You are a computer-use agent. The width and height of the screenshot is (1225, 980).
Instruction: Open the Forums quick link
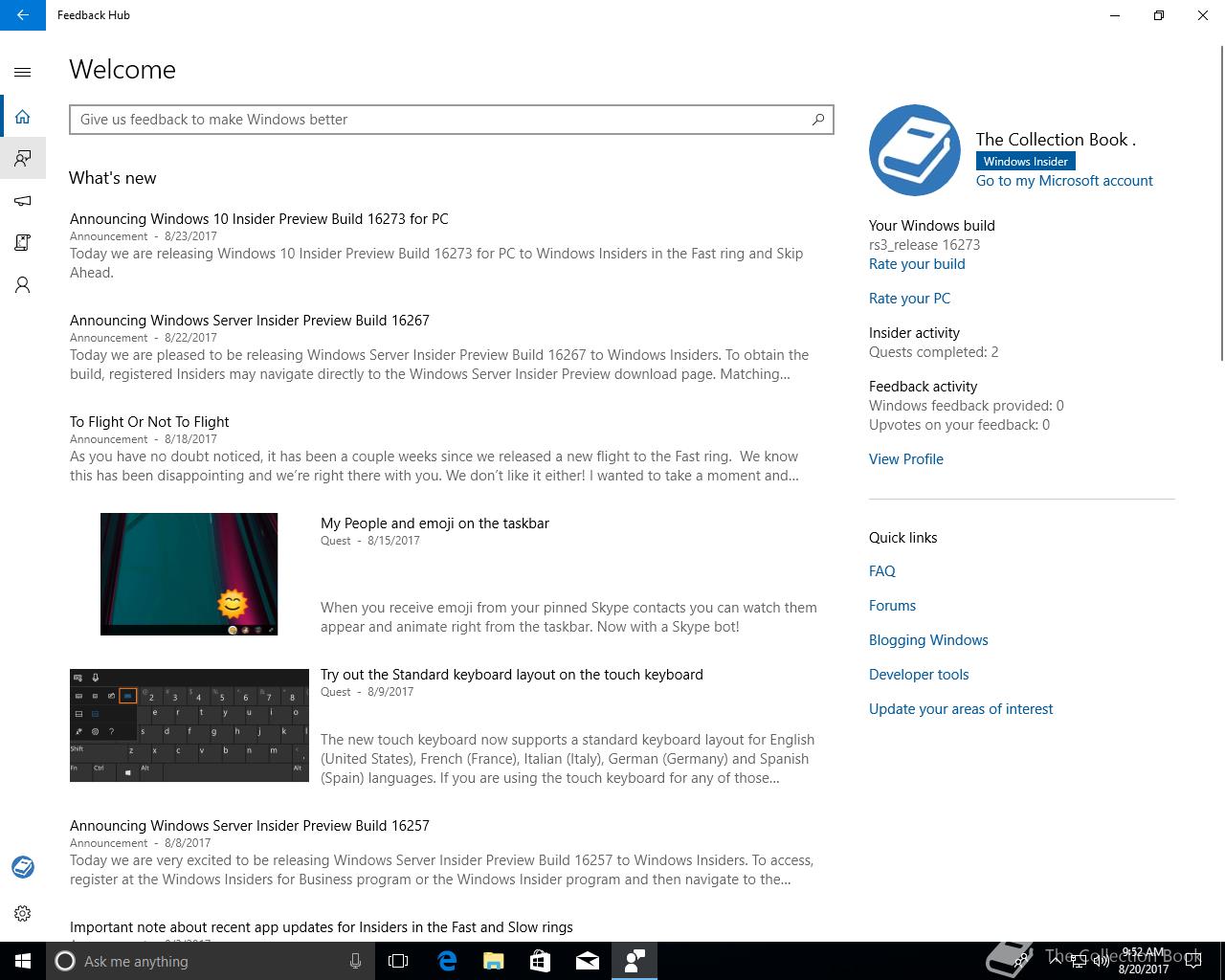coord(892,606)
